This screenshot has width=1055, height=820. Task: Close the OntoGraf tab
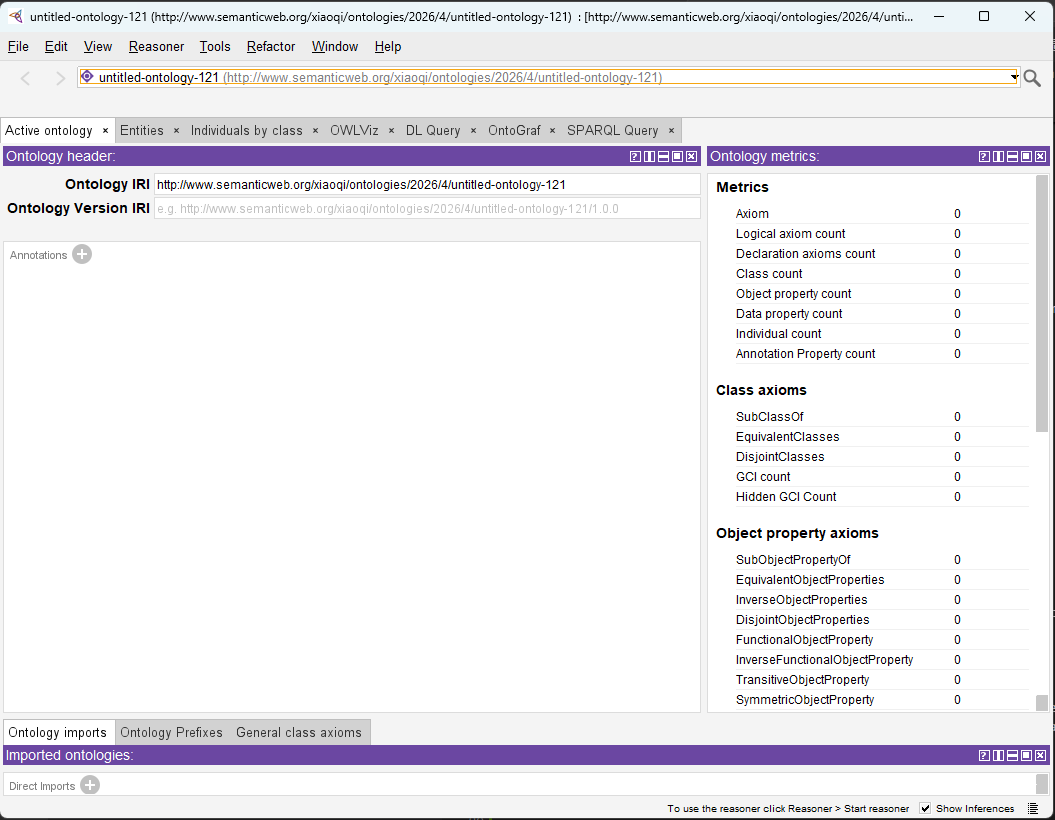[x=552, y=131]
